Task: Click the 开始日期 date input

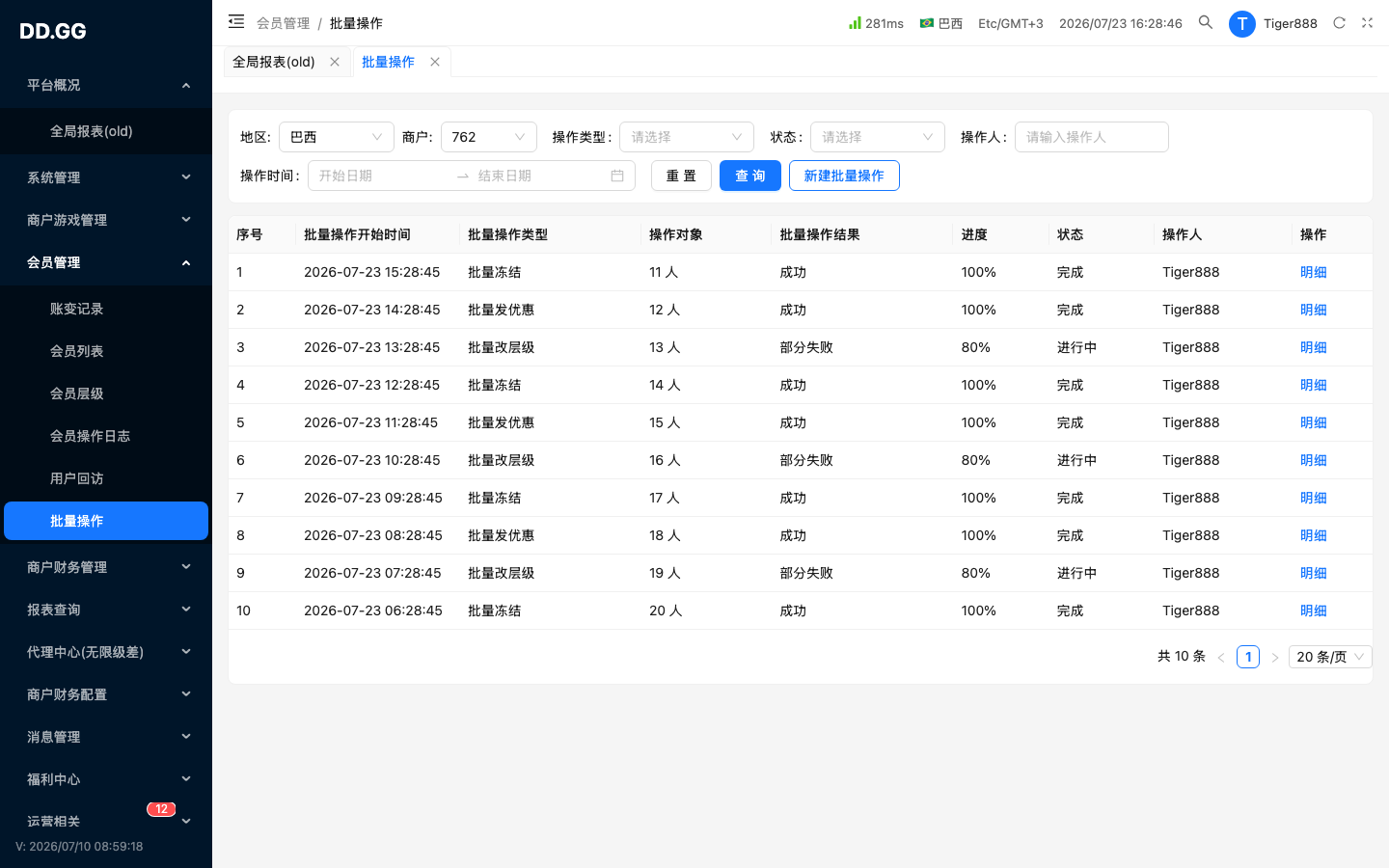Action: click(381, 176)
